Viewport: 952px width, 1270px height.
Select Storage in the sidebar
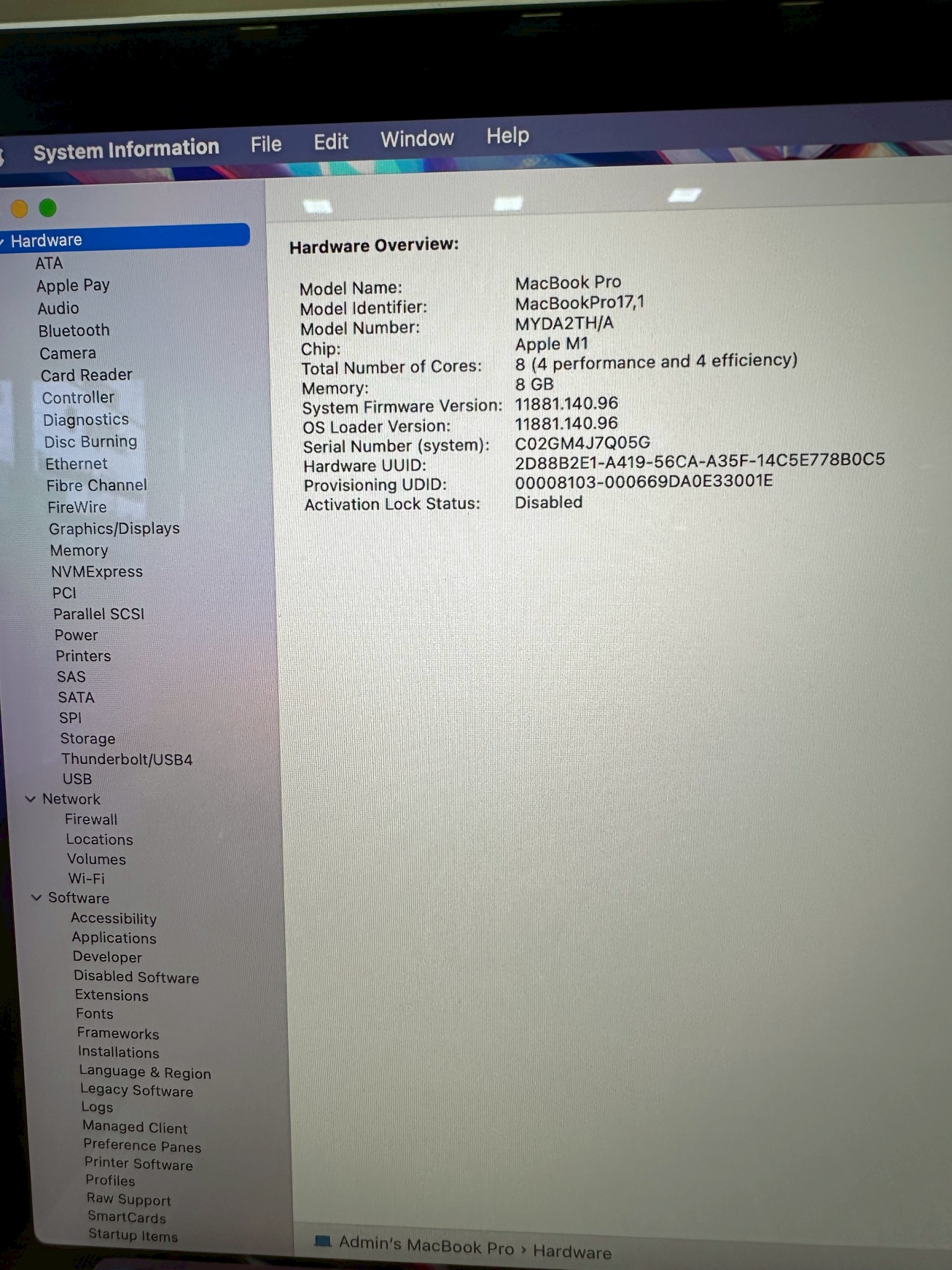[x=87, y=739]
